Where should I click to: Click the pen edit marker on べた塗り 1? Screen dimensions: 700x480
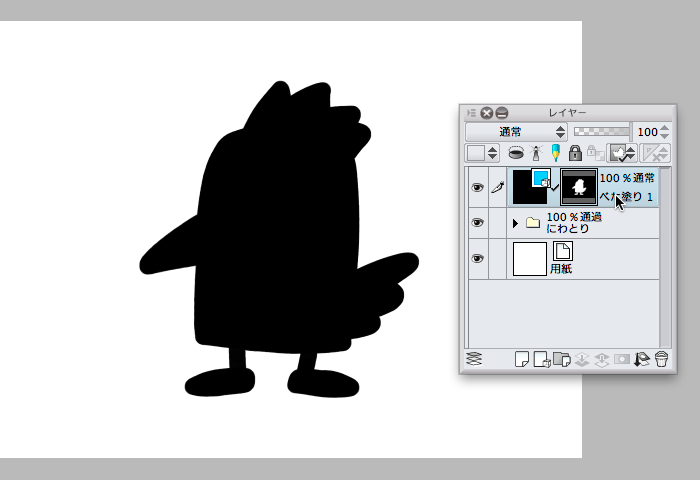point(498,187)
